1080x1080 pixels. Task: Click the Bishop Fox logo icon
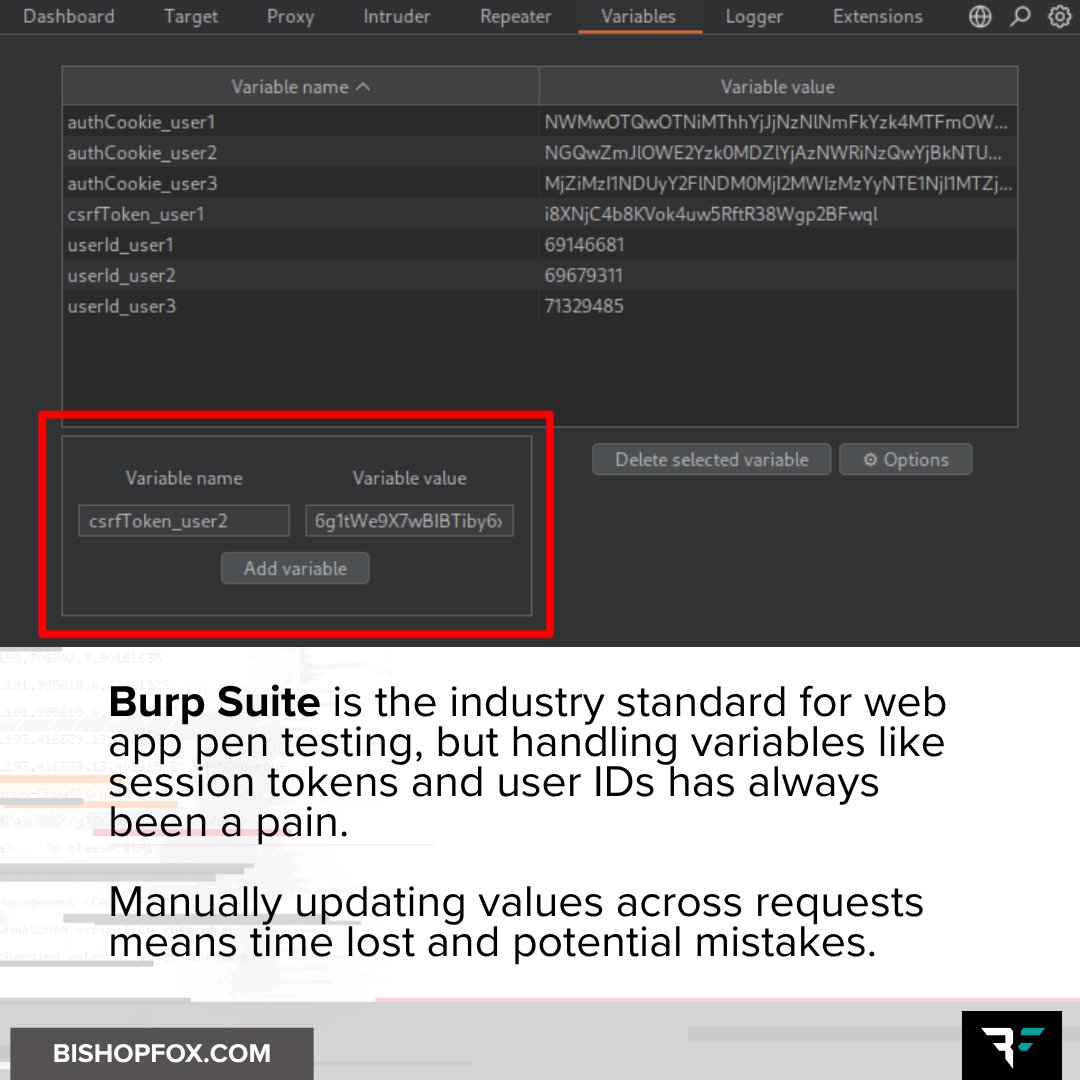pyautogui.click(x=1012, y=1046)
